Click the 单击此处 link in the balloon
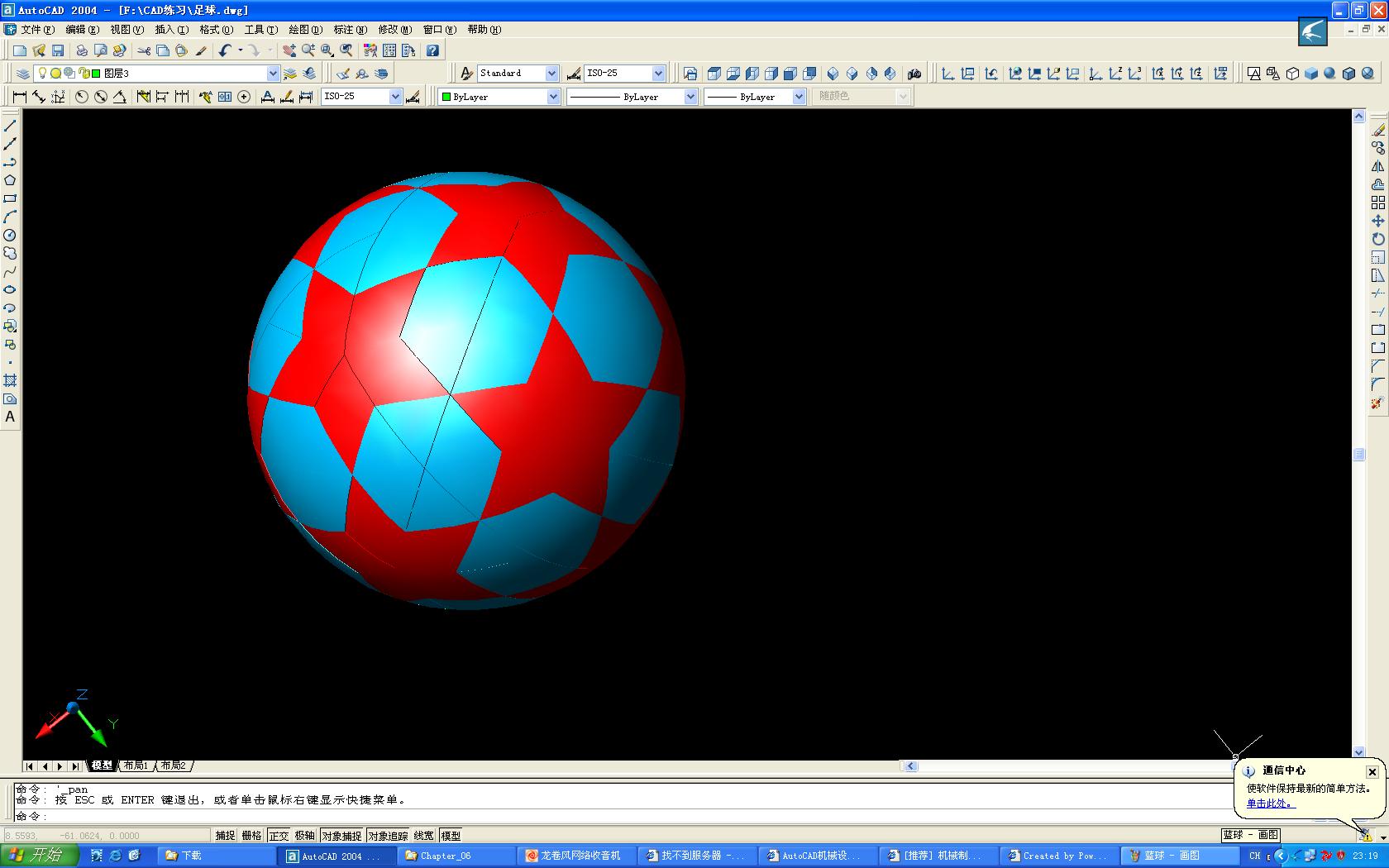Image resolution: width=1389 pixels, height=868 pixels. (1270, 803)
